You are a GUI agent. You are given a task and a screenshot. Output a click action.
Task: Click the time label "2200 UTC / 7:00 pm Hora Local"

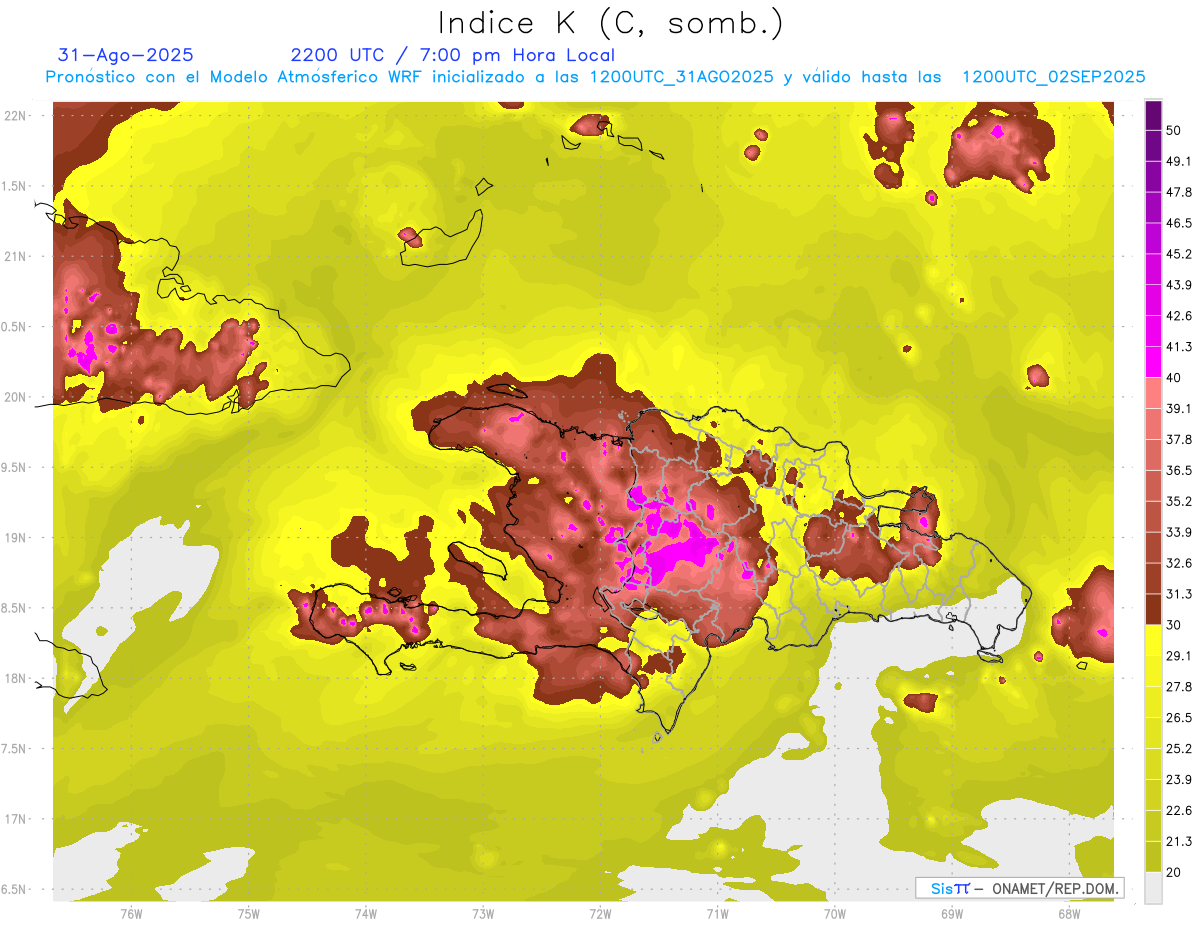[452, 55]
